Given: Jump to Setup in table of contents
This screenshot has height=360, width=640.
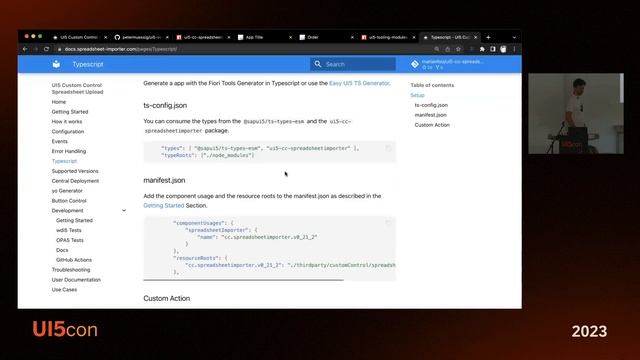Looking at the screenshot, I should click(x=417, y=95).
